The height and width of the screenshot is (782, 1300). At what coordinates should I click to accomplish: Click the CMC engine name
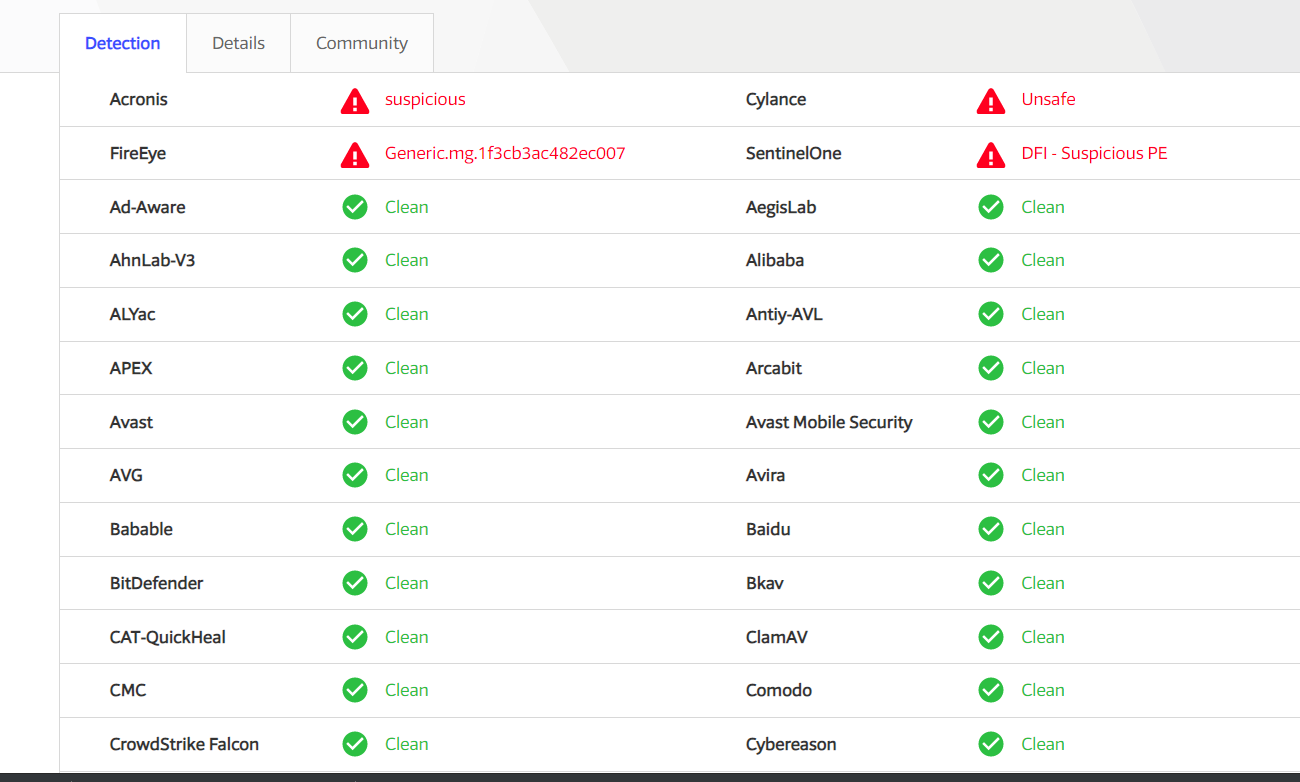coord(128,690)
